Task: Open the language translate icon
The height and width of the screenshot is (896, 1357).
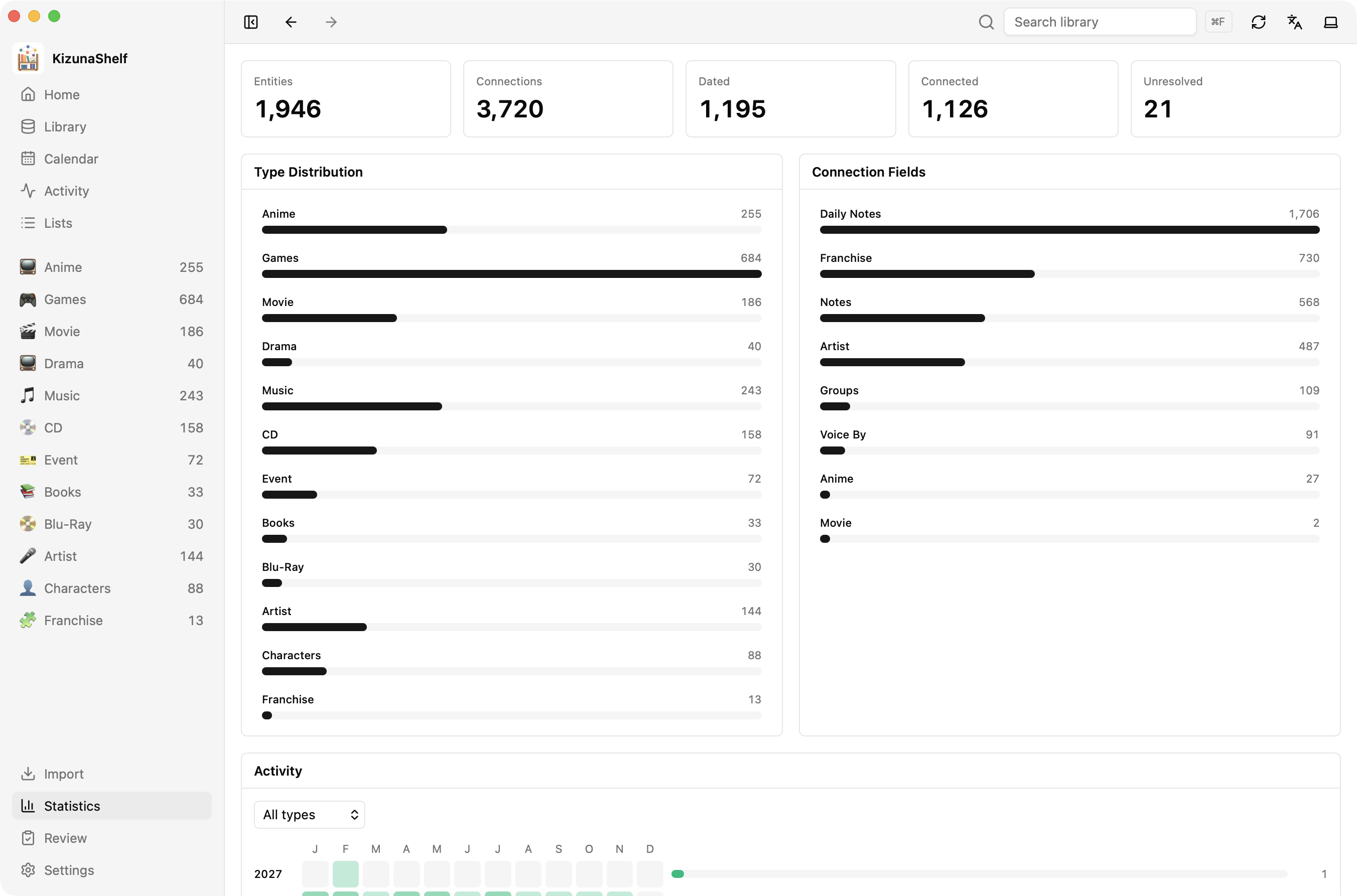Action: [x=1294, y=22]
